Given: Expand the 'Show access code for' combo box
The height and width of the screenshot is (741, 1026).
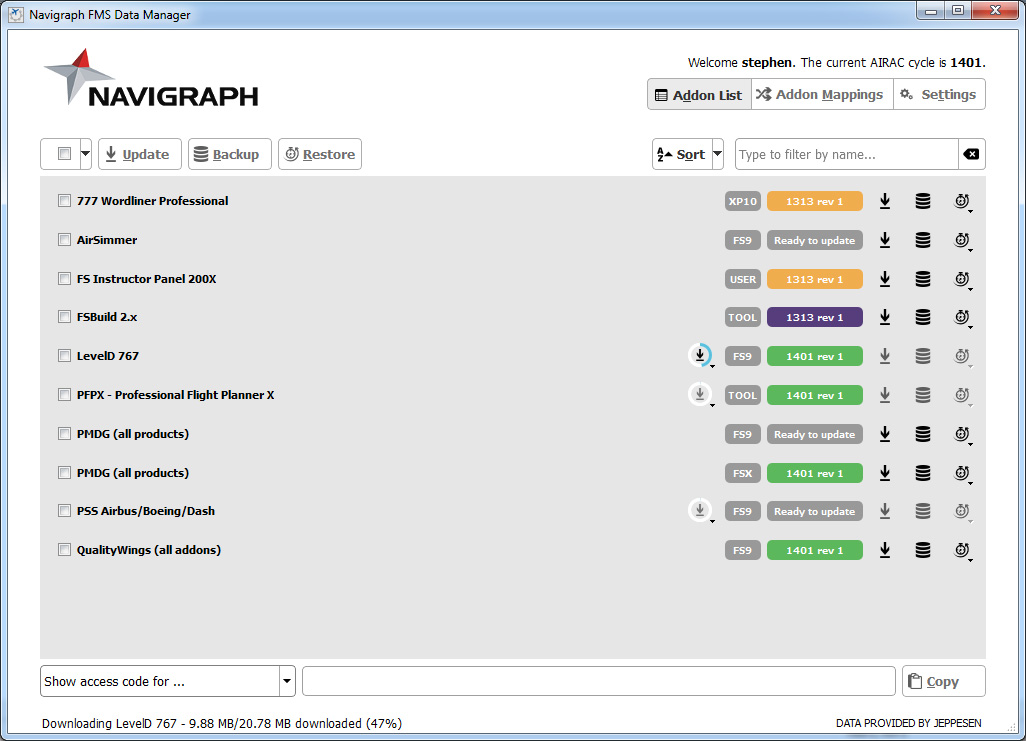Looking at the screenshot, I should point(287,681).
